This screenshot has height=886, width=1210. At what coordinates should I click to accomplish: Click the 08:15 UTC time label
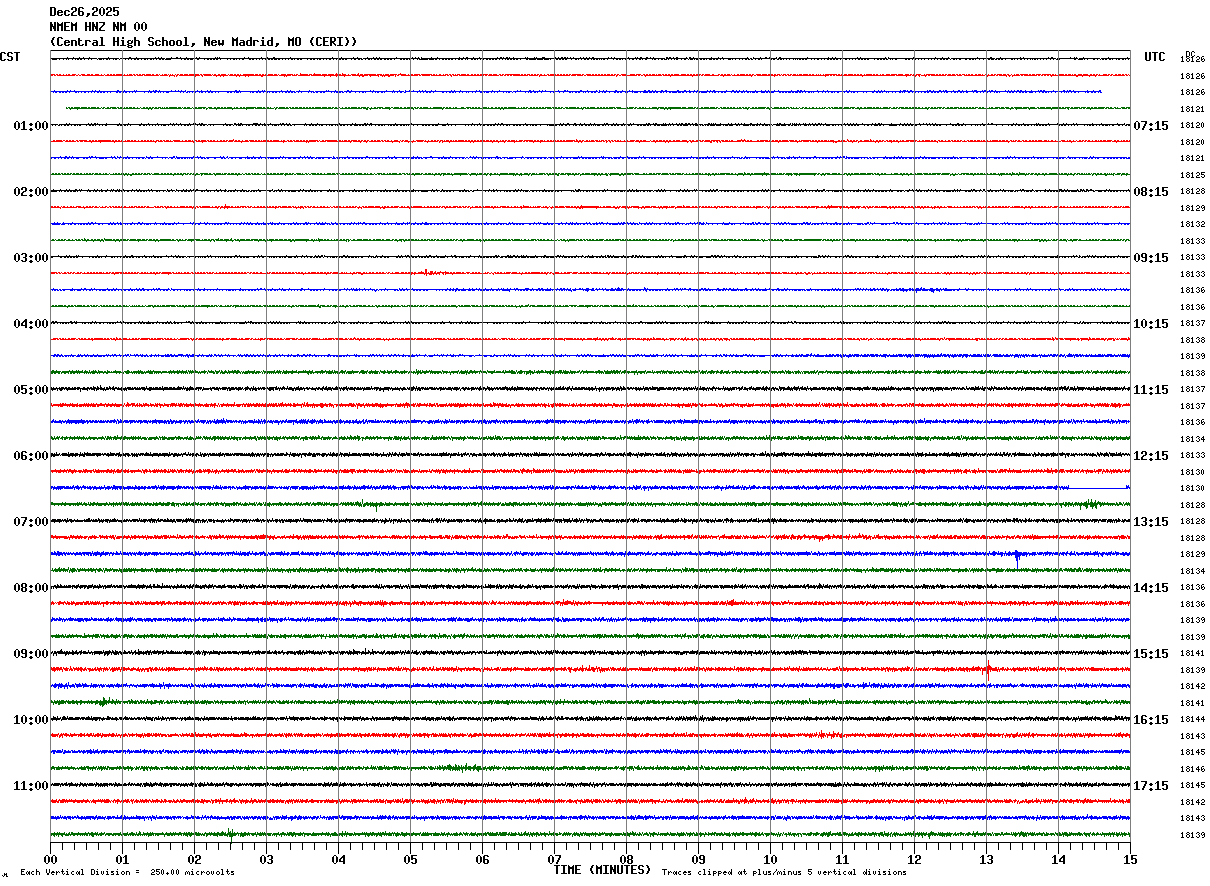pos(1151,192)
